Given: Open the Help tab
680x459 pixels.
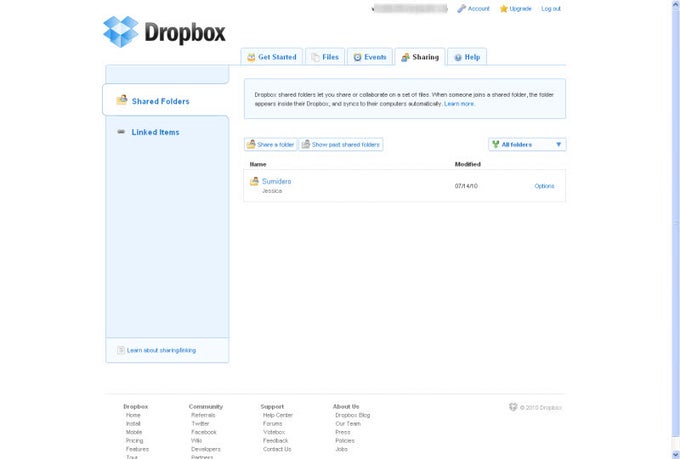Looking at the screenshot, I should pos(467,57).
